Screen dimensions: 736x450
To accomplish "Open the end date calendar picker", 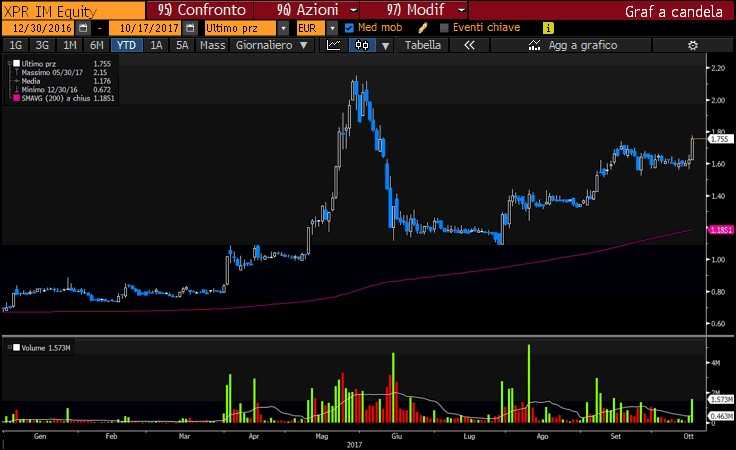I will [x=190, y=28].
